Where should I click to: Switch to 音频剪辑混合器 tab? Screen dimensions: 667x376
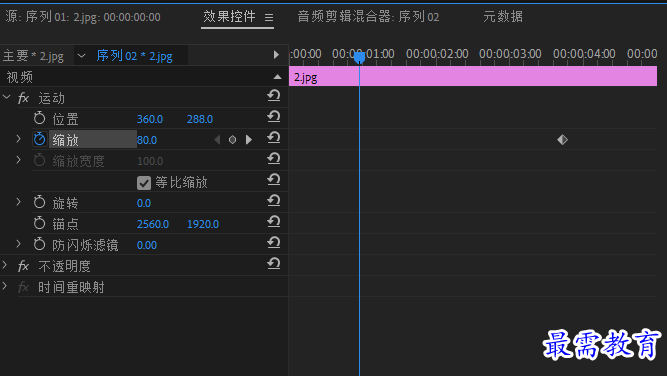point(368,17)
